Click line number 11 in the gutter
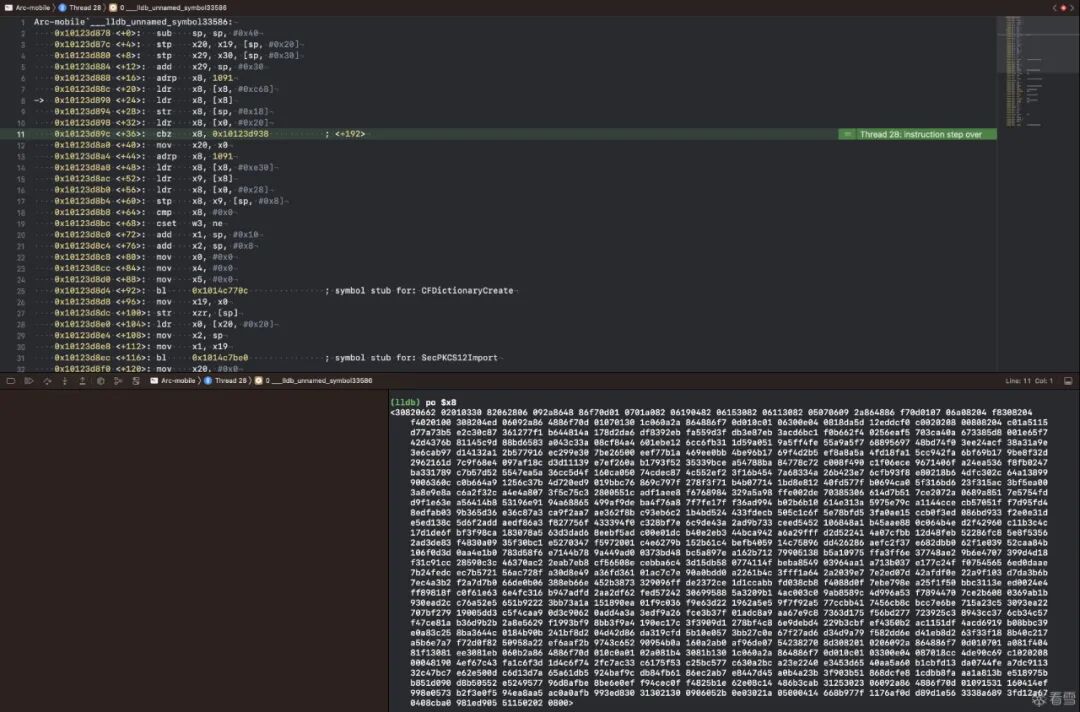The image size is (1080, 712). coord(21,134)
